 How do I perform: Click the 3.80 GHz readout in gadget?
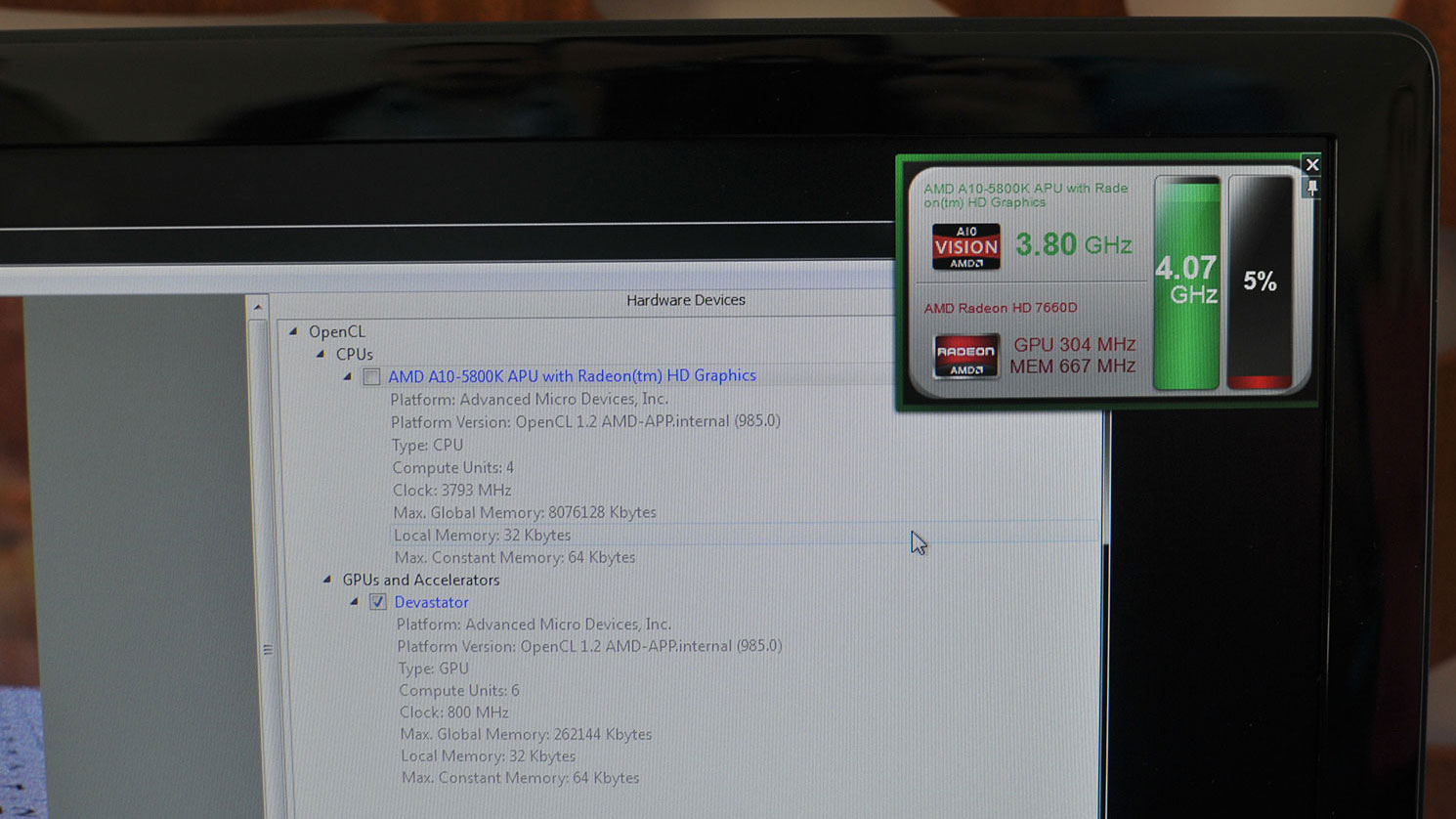tap(1073, 244)
